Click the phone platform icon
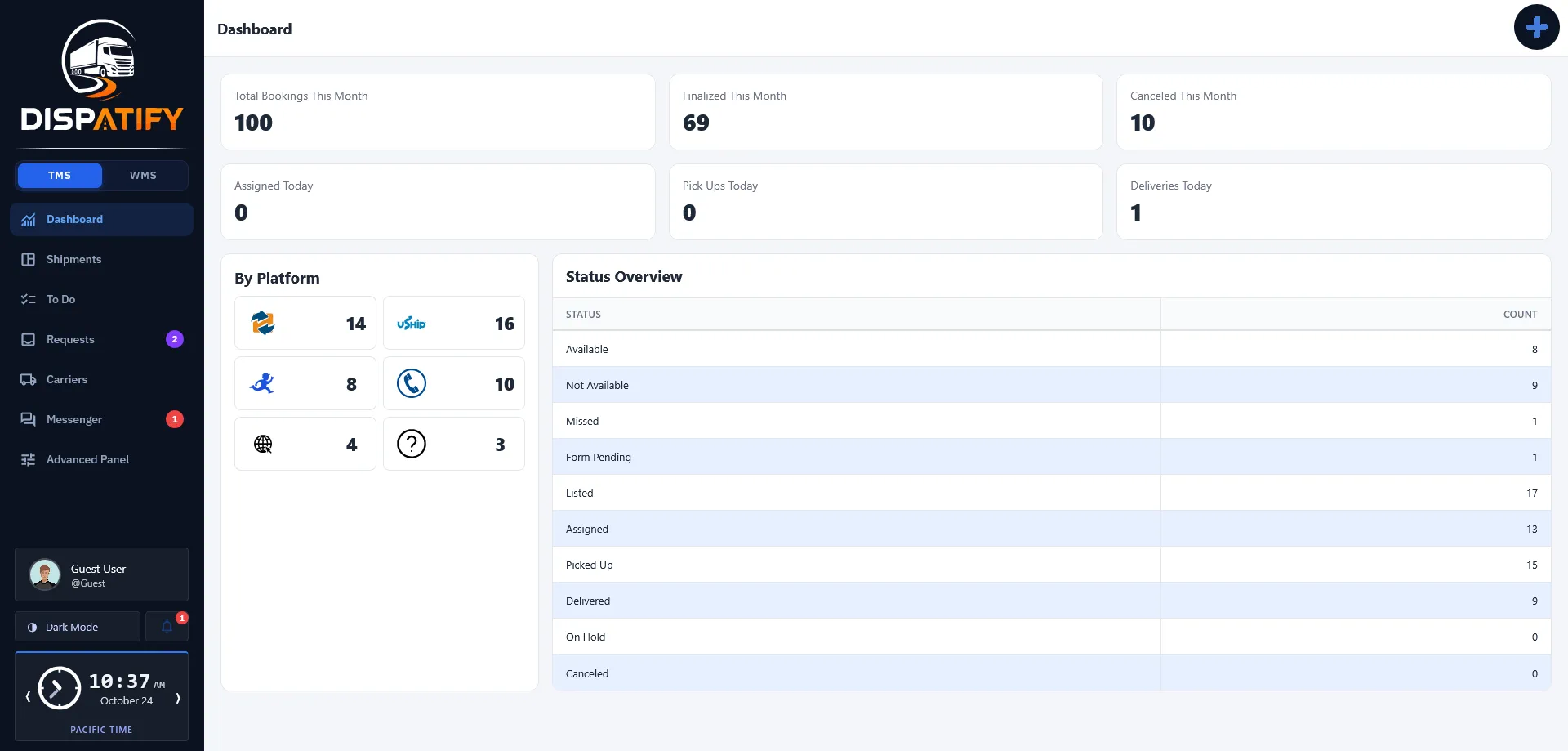This screenshot has width=1568, height=751. tap(412, 383)
